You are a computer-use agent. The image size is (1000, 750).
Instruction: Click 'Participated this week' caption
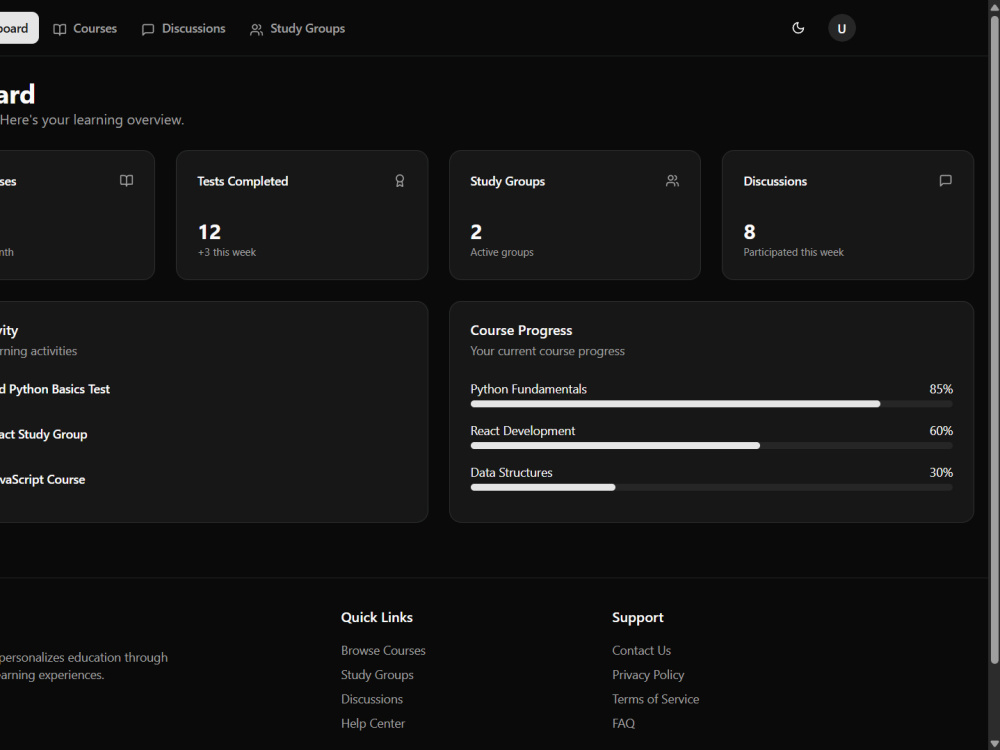793,253
